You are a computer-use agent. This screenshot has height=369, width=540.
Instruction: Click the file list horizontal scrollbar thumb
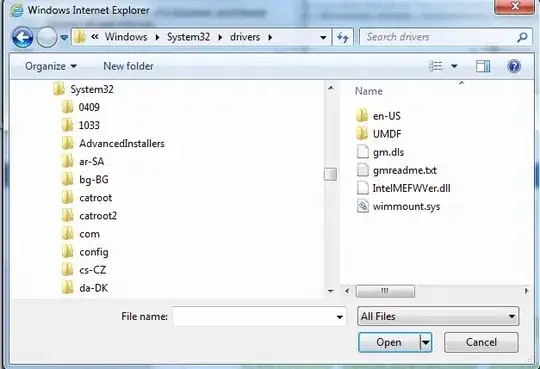point(385,291)
